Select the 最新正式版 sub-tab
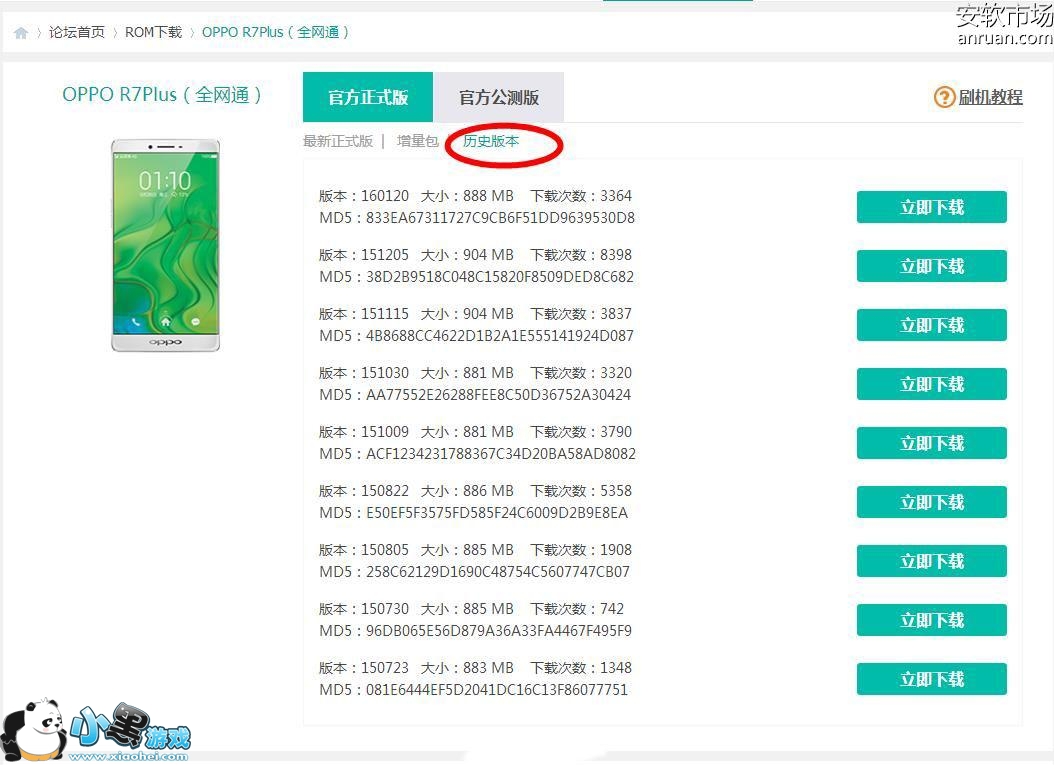This screenshot has width=1054, height=765. 337,141
